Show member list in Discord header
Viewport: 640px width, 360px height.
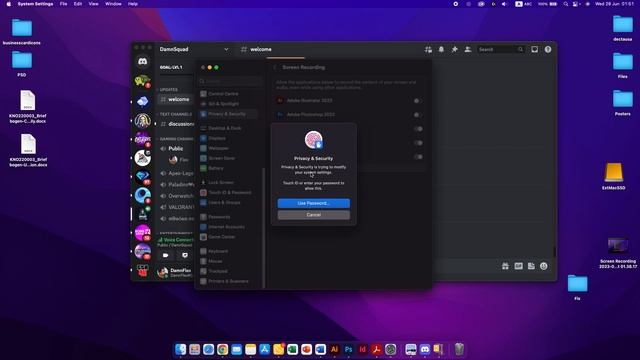468,49
